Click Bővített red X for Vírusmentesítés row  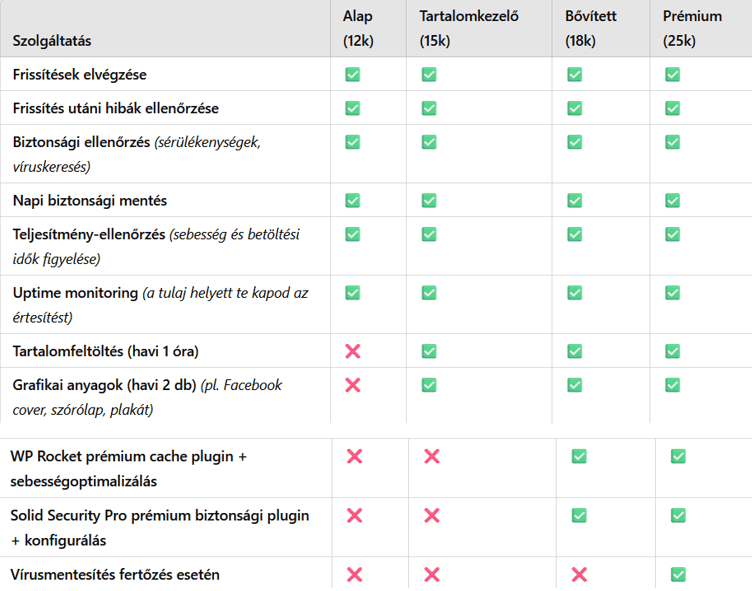[579, 574]
